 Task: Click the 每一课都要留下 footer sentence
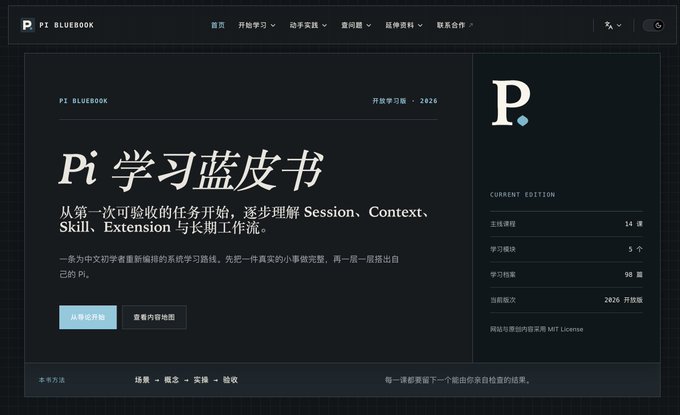pyautogui.click(x=458, y=380)
